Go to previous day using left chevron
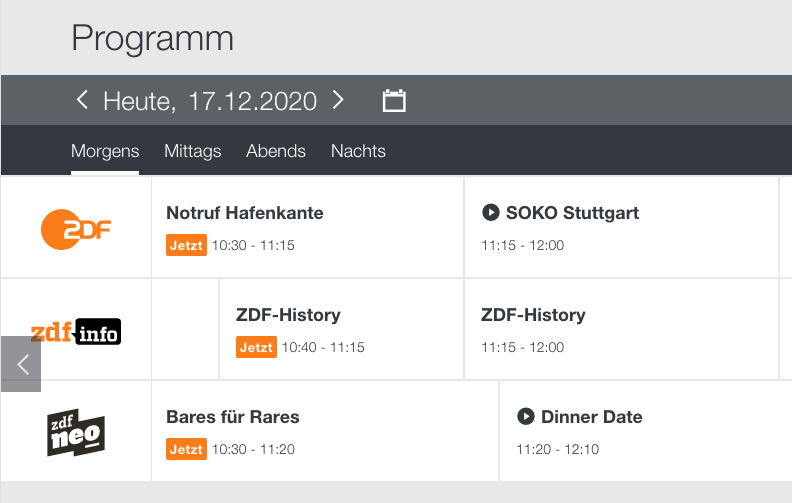 pos(82,100)
